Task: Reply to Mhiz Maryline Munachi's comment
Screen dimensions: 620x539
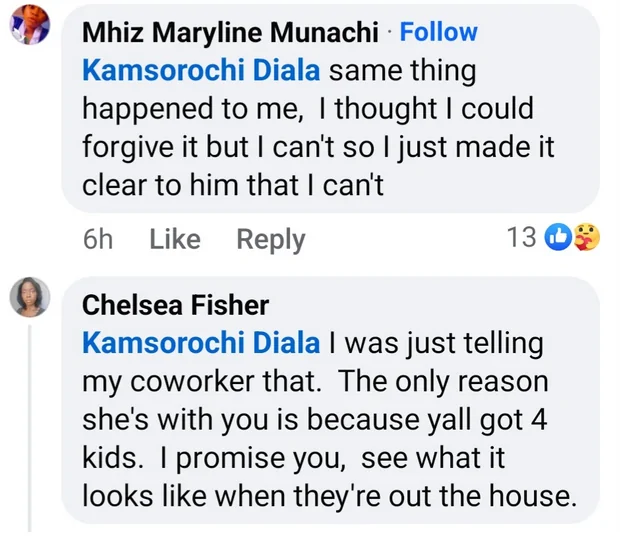Action: (270, 239)
